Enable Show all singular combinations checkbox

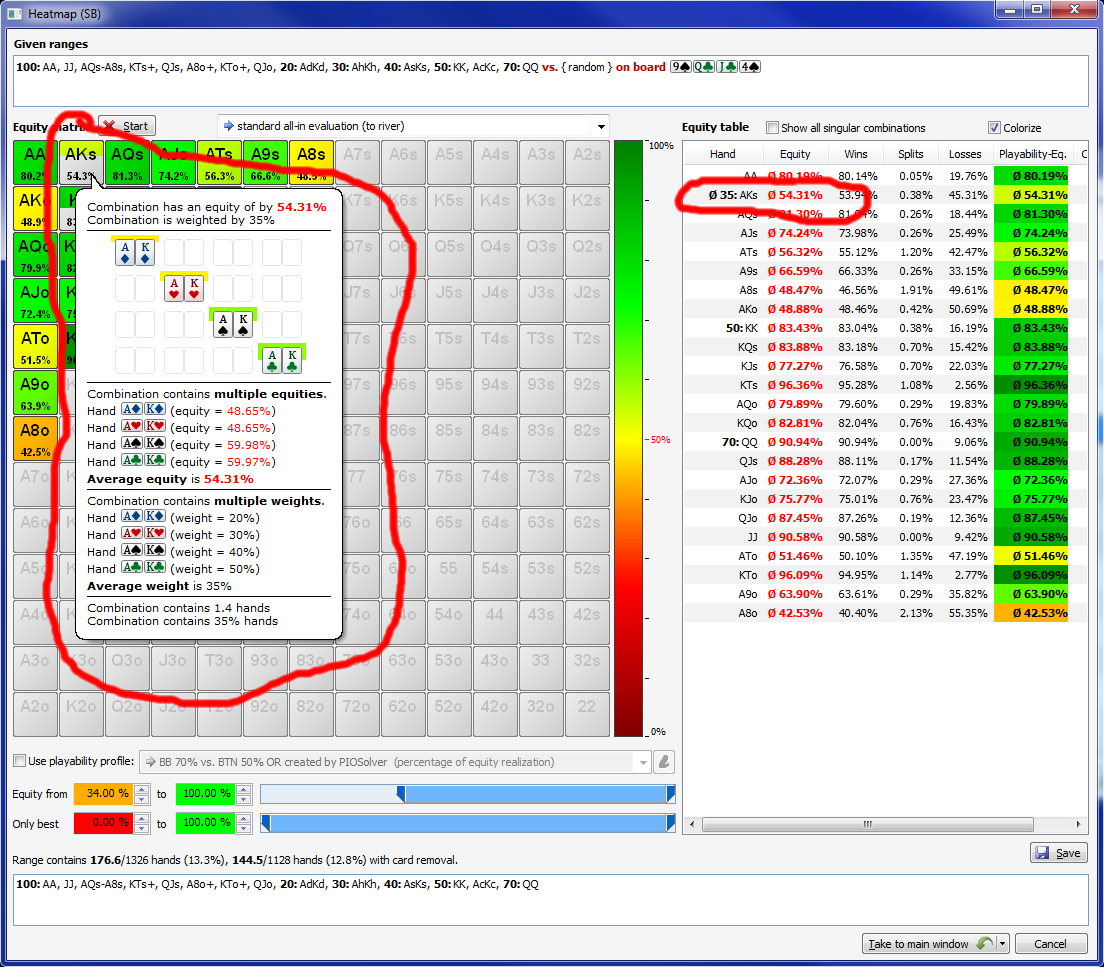pyautogui.click(x=772, y=127)
